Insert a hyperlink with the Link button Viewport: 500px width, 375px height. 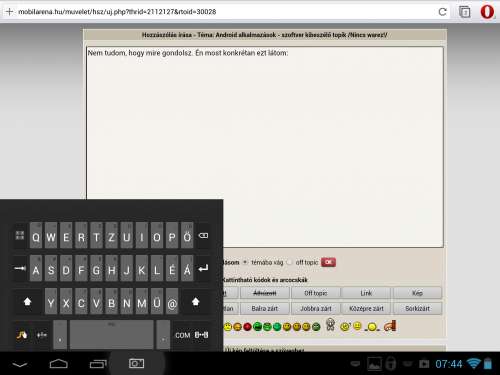tap(366, 293)
